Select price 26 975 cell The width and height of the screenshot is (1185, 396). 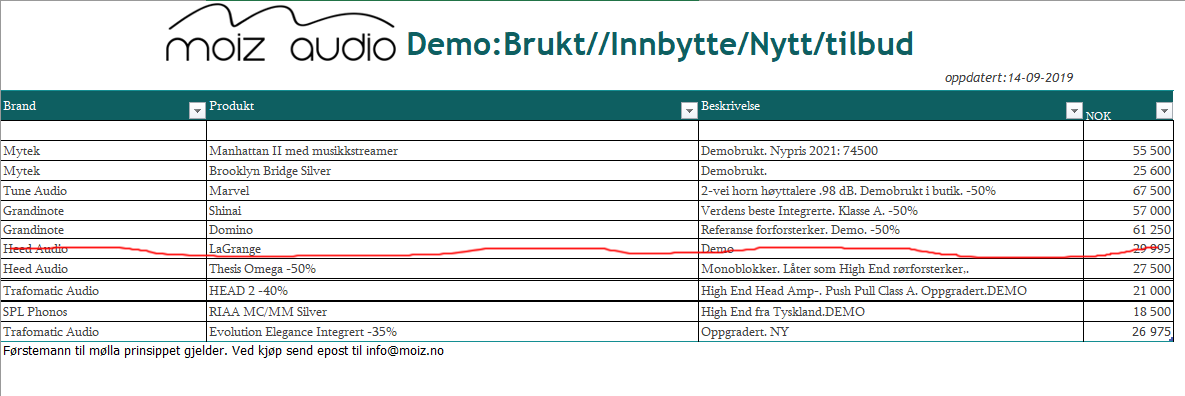tap(1128, 332)
